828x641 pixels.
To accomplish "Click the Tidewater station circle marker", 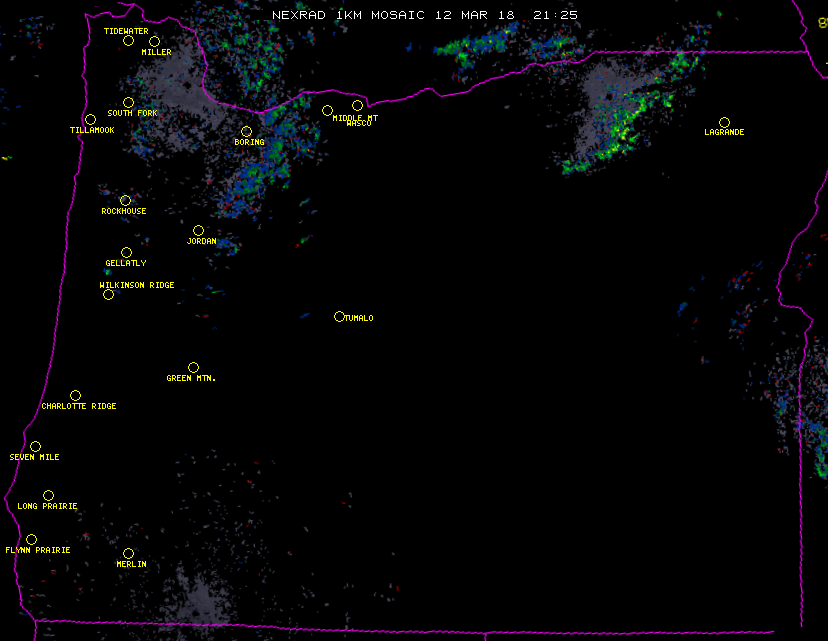I will point(128,41).
